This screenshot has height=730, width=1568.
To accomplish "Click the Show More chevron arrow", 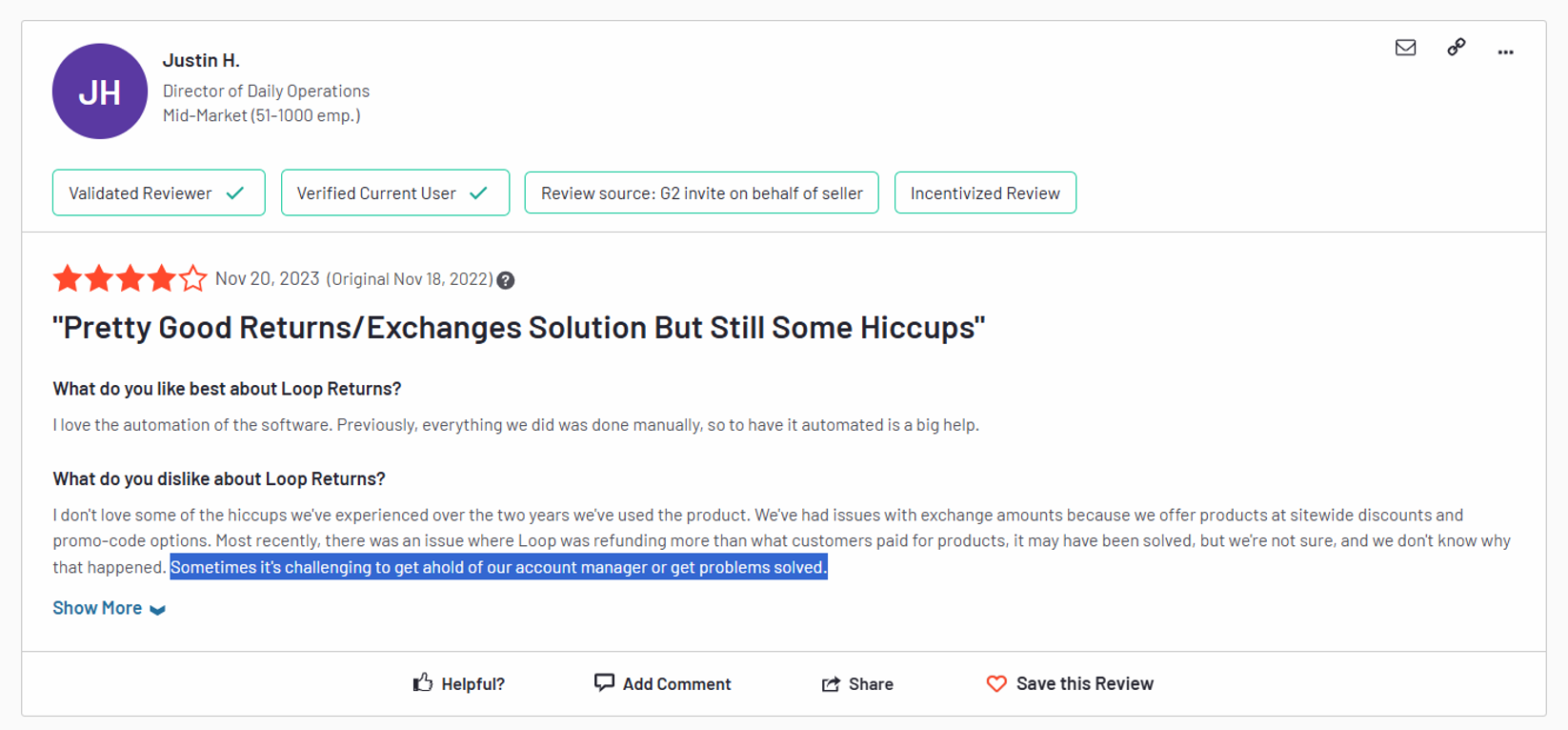I will [158, 609].
